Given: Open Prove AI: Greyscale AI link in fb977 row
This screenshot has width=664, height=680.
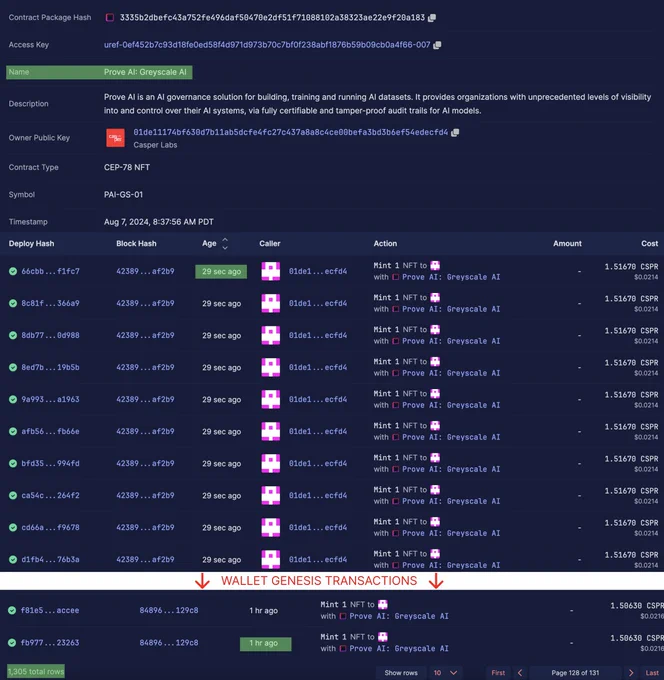Looking at the screenshot, I should (x=399, y=648).
